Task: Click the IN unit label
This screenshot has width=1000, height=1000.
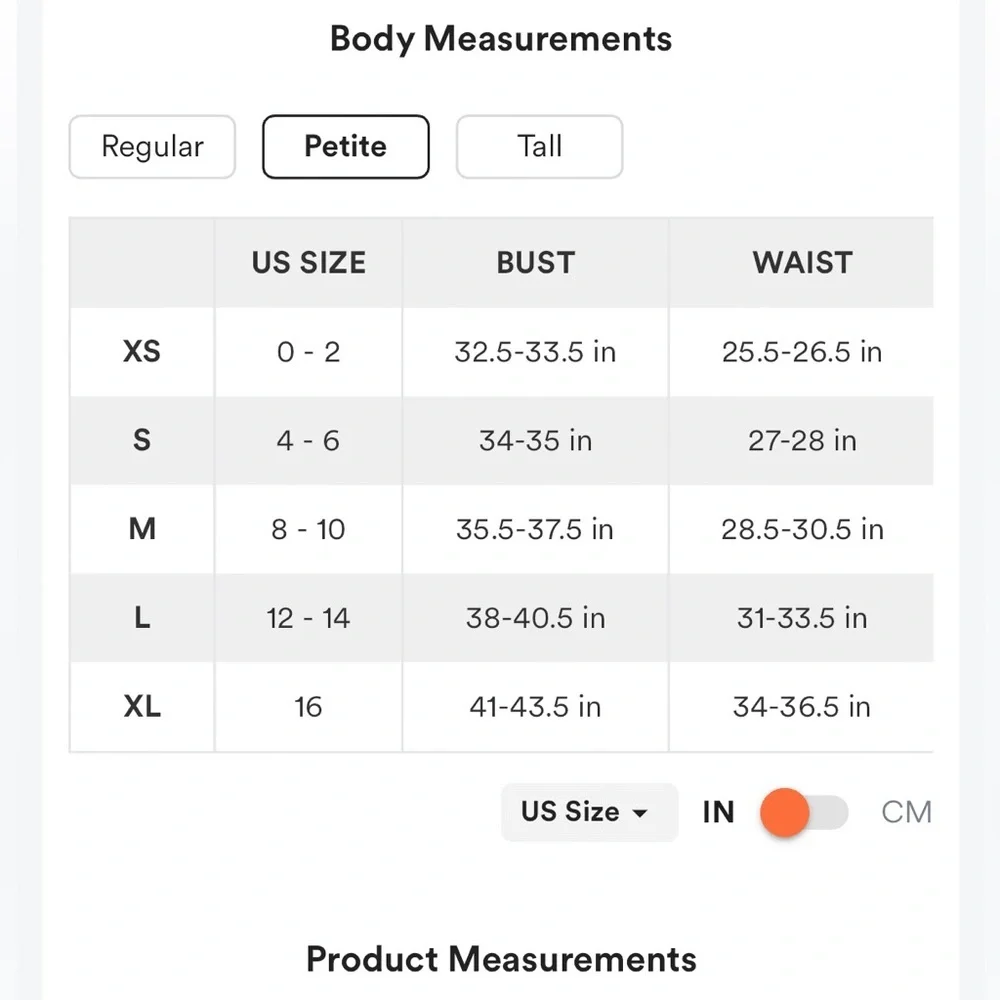Action: (x=718, y=812)
